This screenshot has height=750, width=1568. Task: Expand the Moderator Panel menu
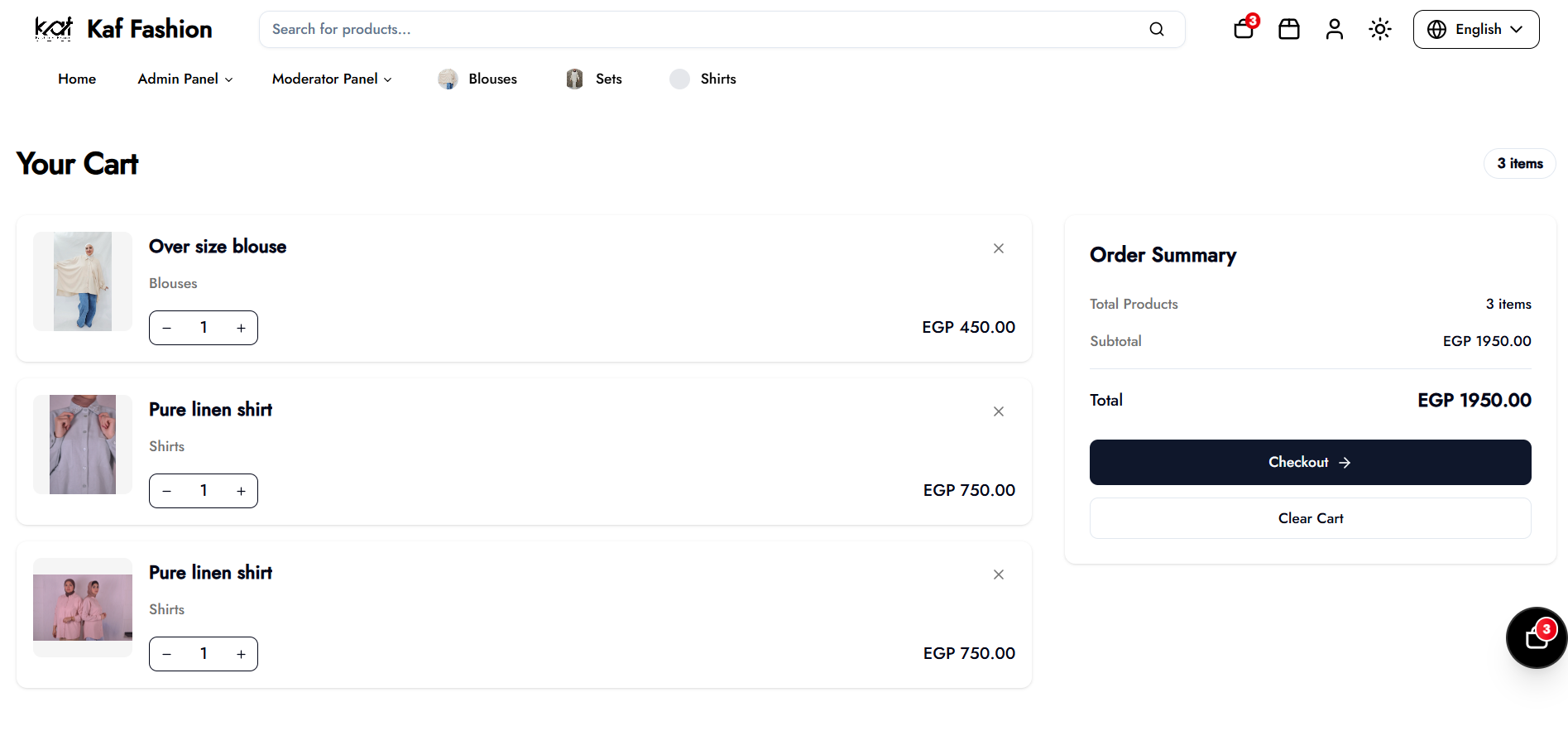click(332, 79)
